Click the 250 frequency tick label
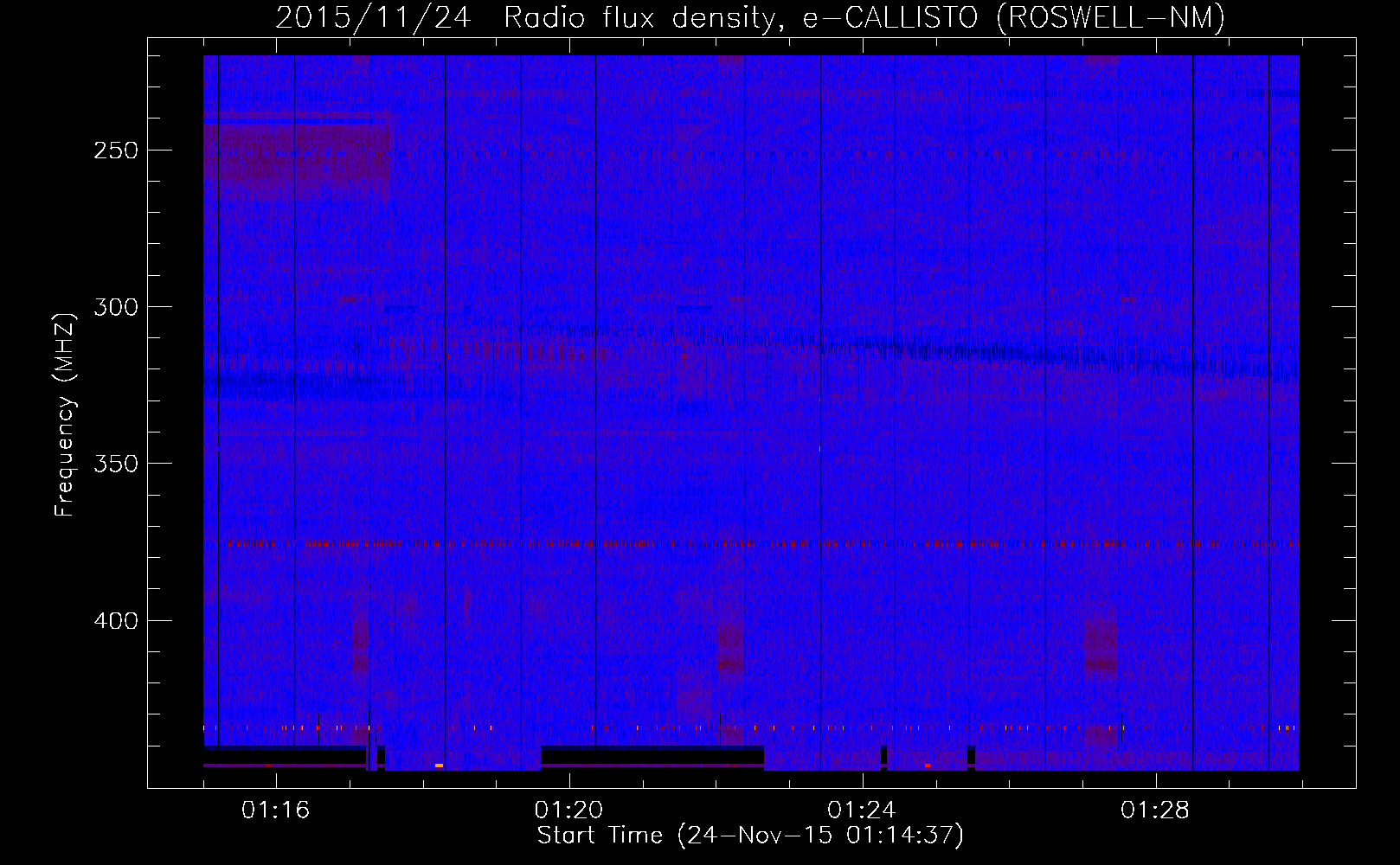 [116, 151]
